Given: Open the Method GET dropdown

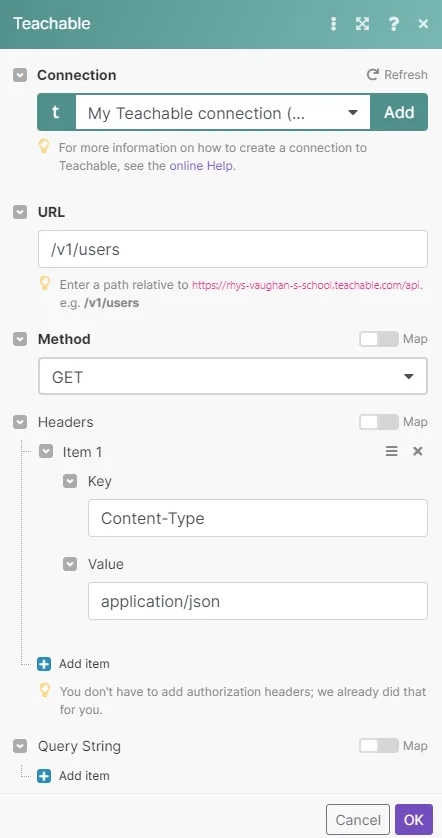Looking at the screenshot, I should (x=233, y=377).
